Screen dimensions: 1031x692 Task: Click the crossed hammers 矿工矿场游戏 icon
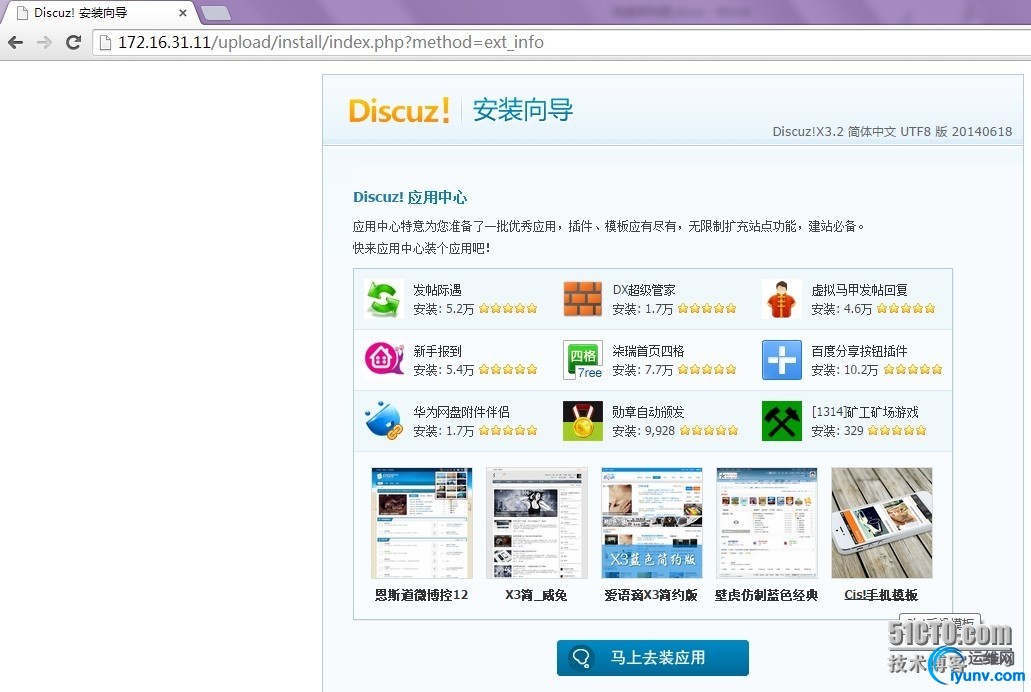point(782,421)
